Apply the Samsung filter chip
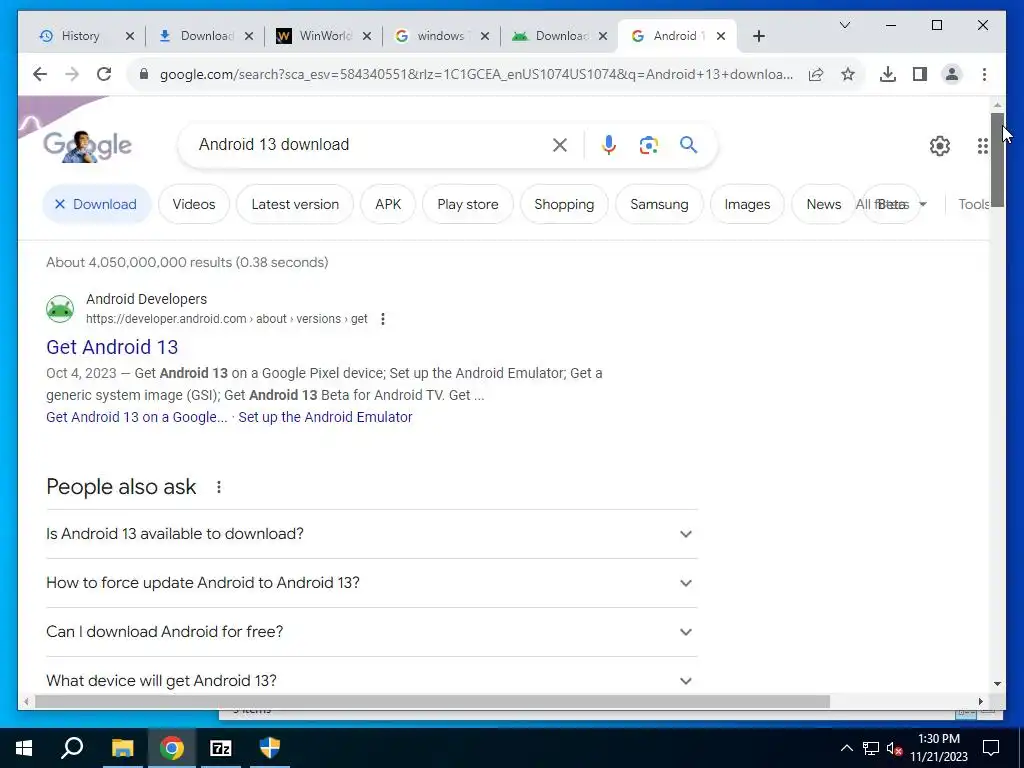The height and width of the screenshot is (768, 1024). (659, 204)
